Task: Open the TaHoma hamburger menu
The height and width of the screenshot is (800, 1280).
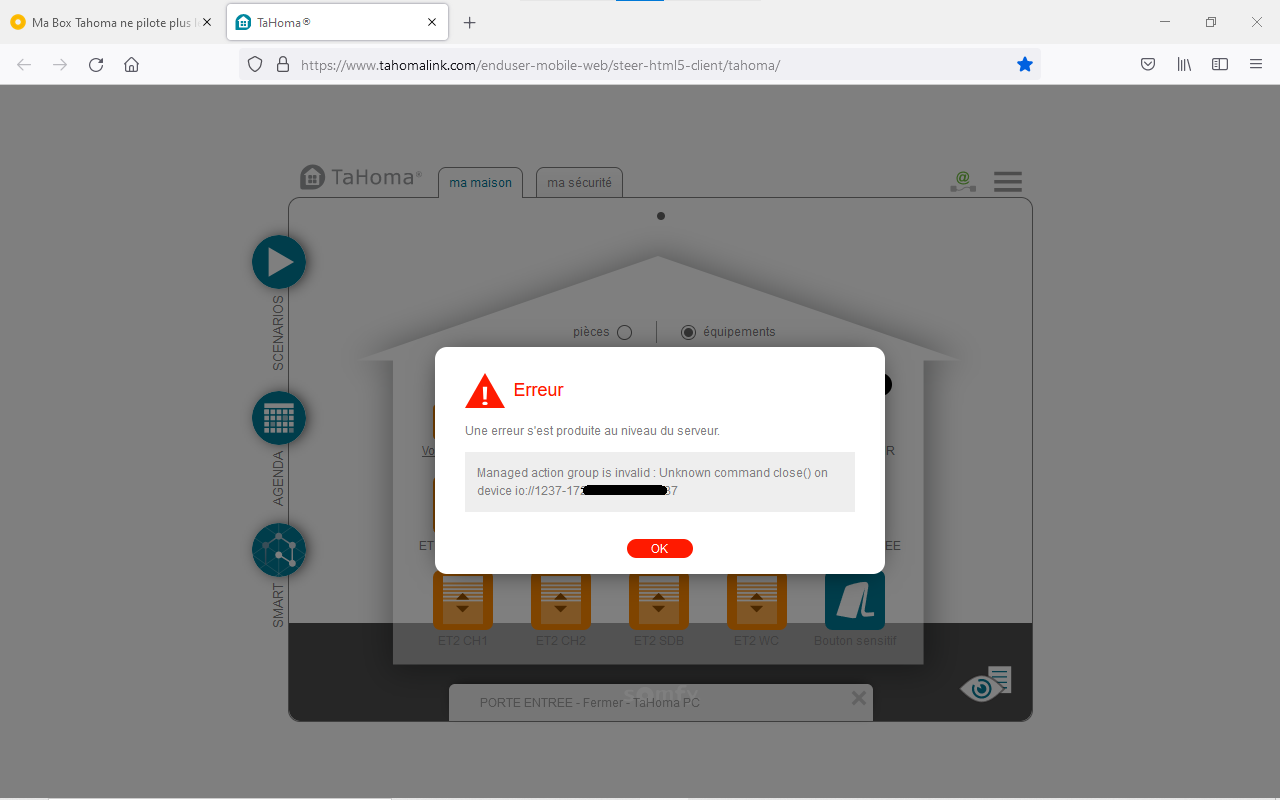Action: coord(1008,182)
